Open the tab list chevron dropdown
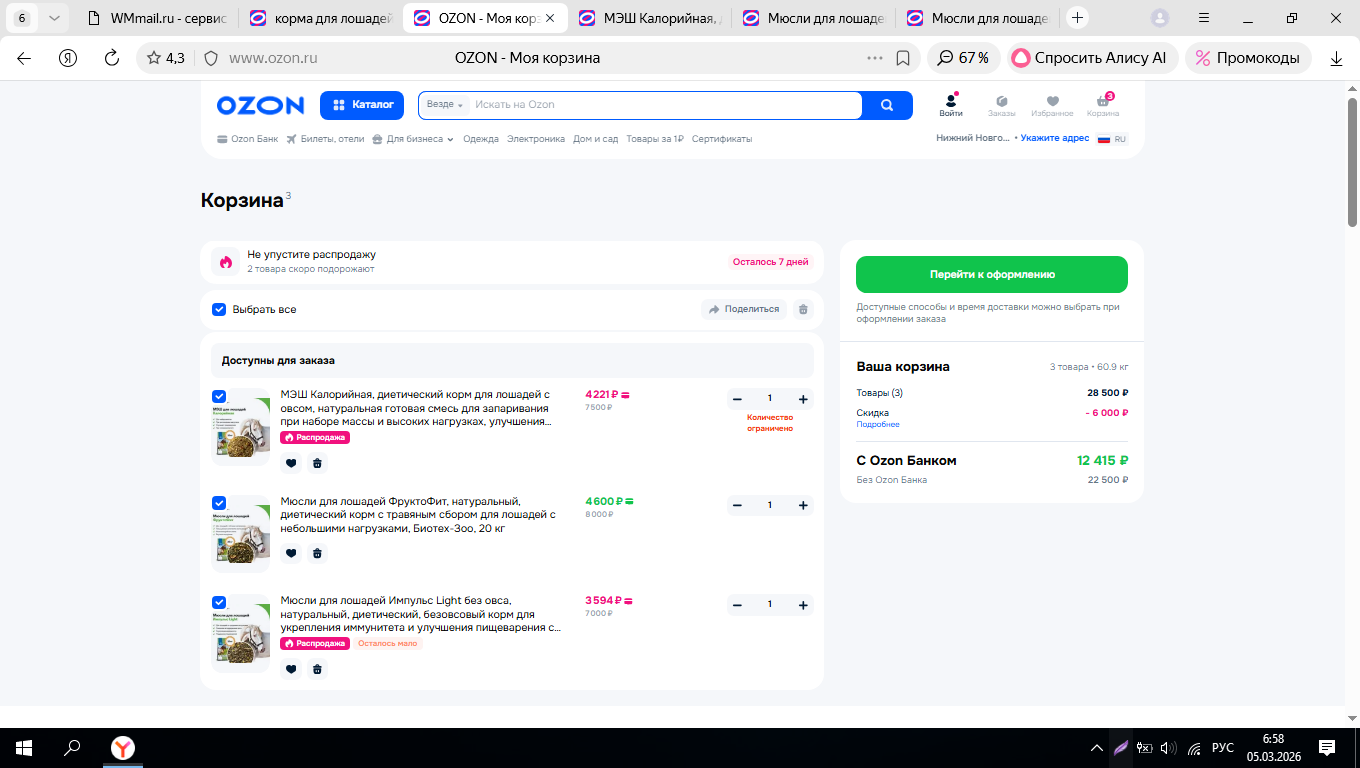Image resolution: width=1360 pixels, height=768 pixels. (53, 18)
